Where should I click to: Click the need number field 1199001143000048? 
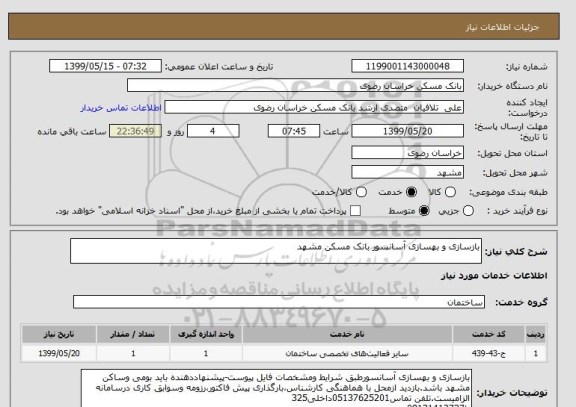click(407, 66)
